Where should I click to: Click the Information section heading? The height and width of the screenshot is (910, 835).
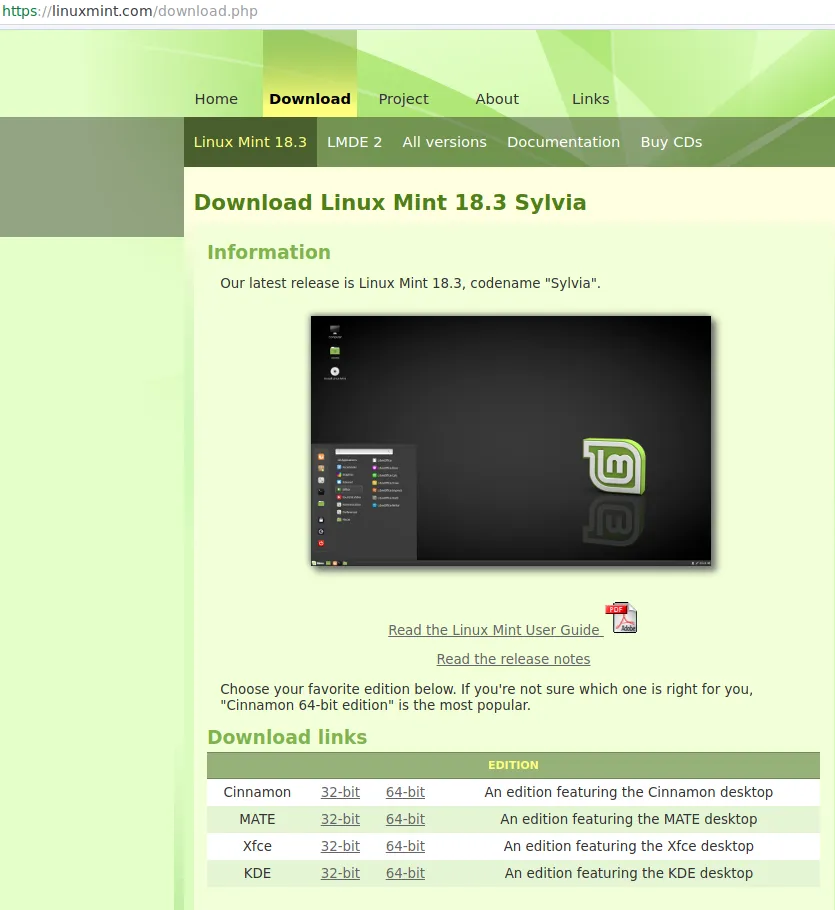pyautogui.click(x=269, y=252)
